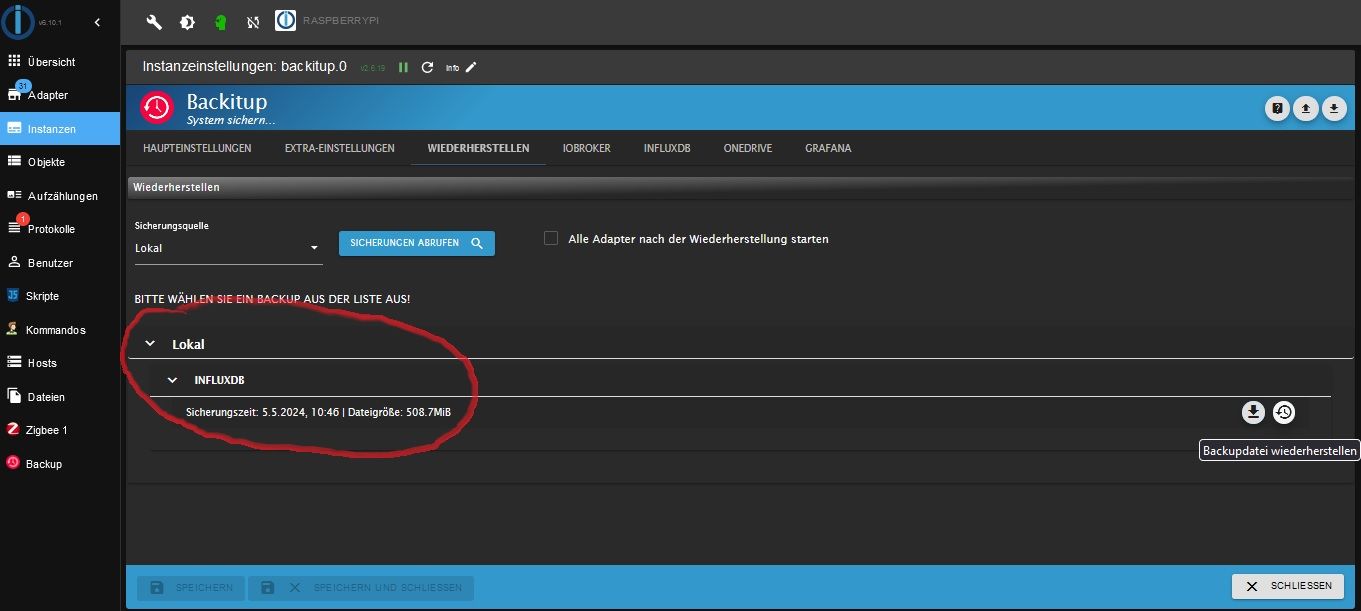Collapse the INFLUXDB backup section

click(x=172, y=380)
